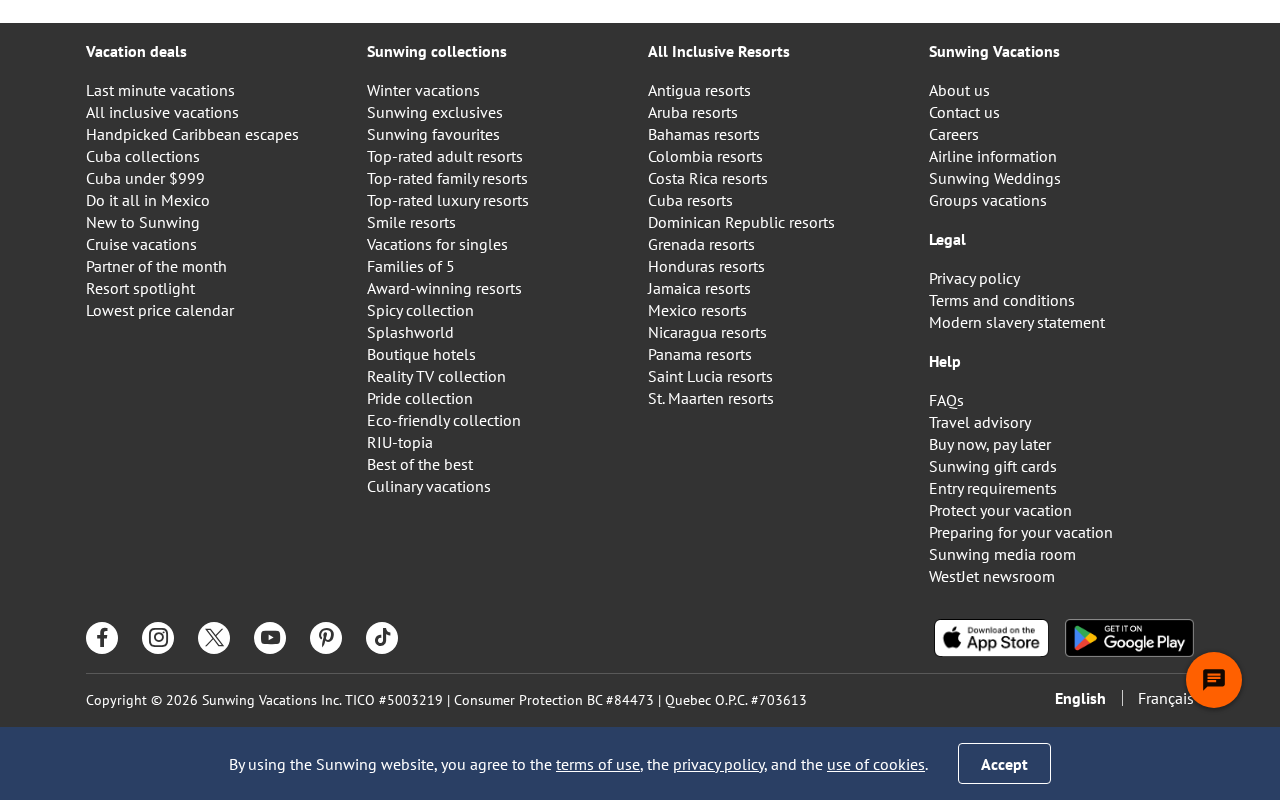Open Pride collection link
Viewport: 1280px width, 800px height.
coord(420,398)
